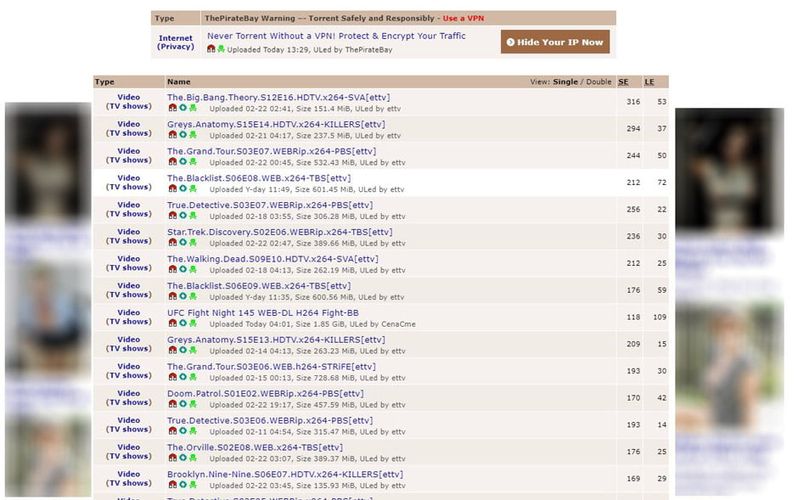Open The.Orville.S02E08.WEB torrent page
The image size is (800, 500).
click(255, 448)
